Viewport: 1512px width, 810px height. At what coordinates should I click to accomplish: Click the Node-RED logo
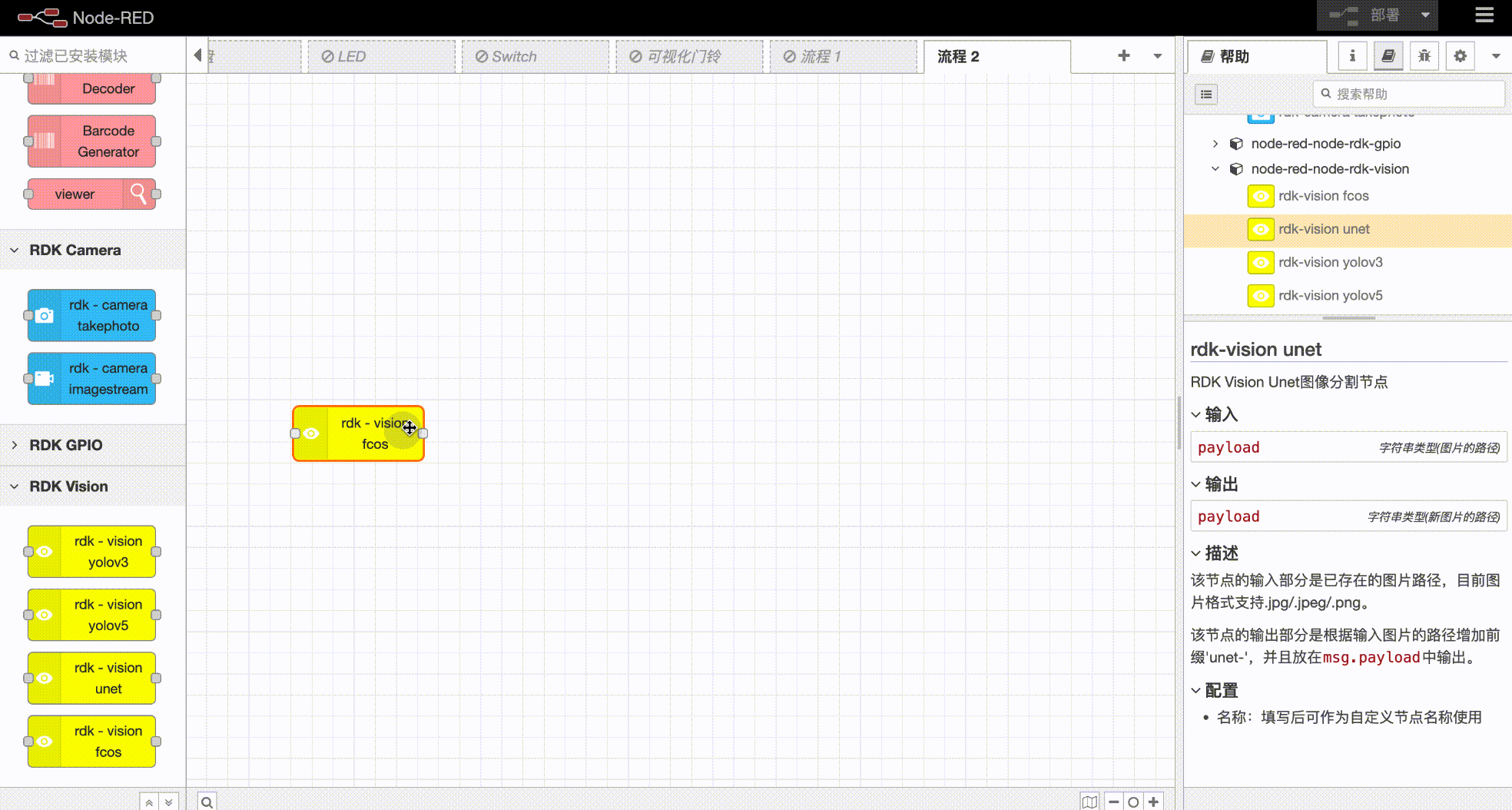tap(85, 17)
